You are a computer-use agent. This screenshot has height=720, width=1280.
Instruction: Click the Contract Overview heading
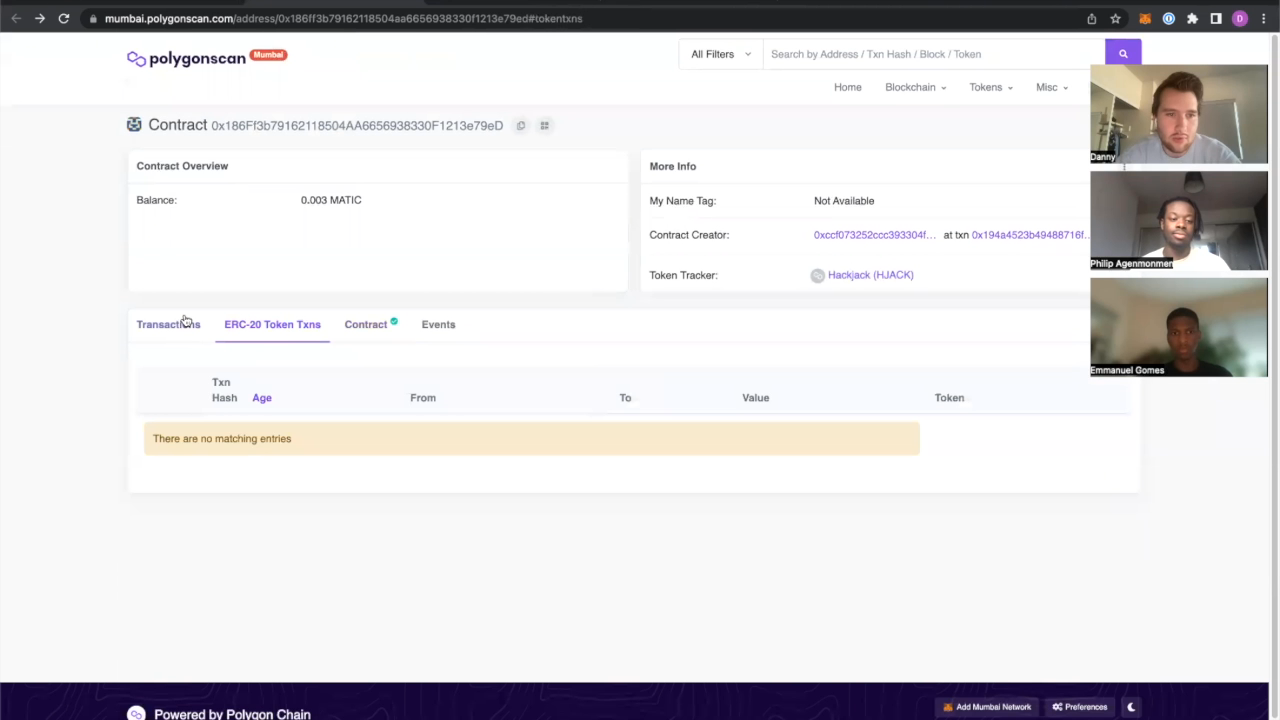tap(182, 166)
